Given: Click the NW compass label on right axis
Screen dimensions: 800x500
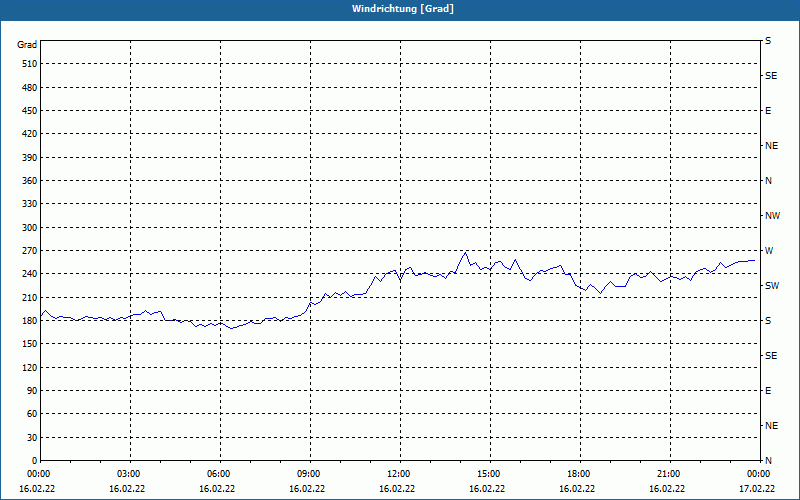Looking at the screenshot, I should pos(772,216).
